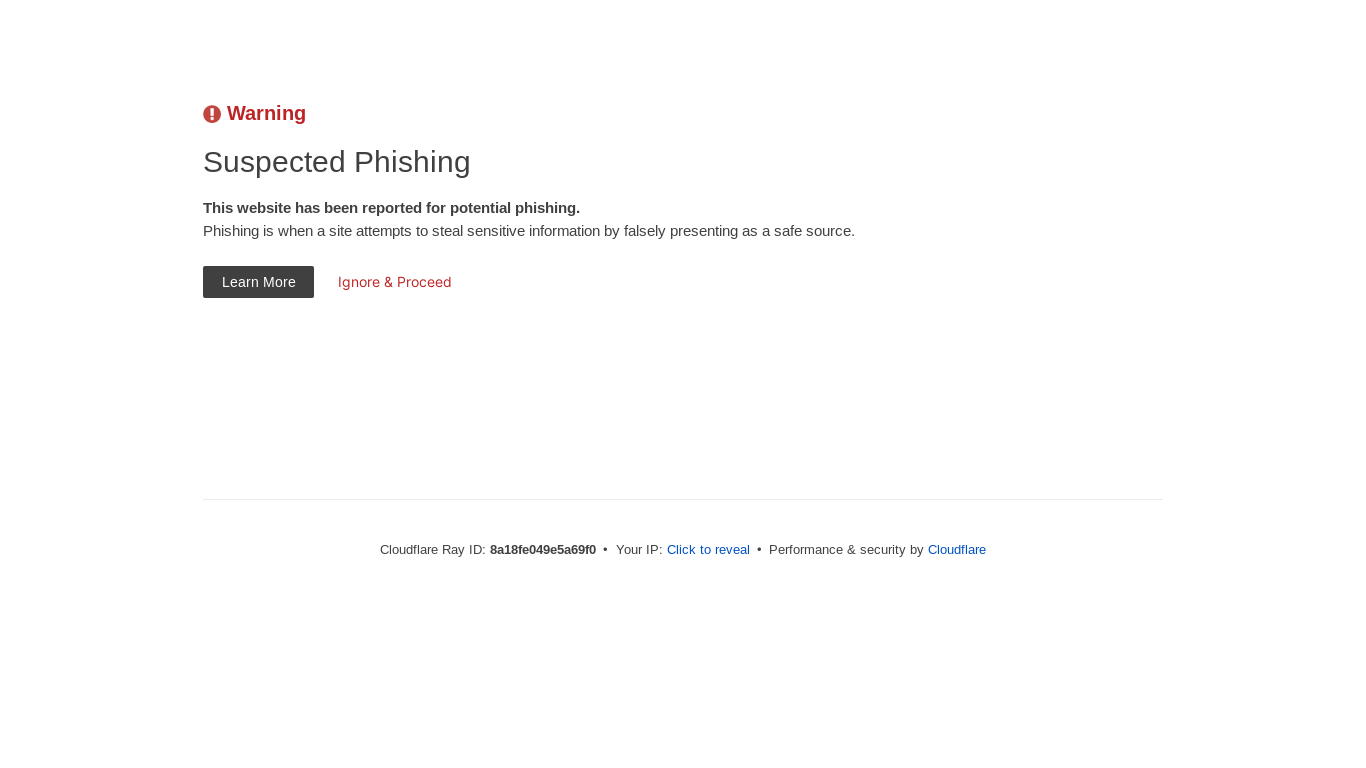The width and height of the screenshot is (1366, 768).
Task: Click the Cloudflare Ray ID label
Action: tap(433, 549)
